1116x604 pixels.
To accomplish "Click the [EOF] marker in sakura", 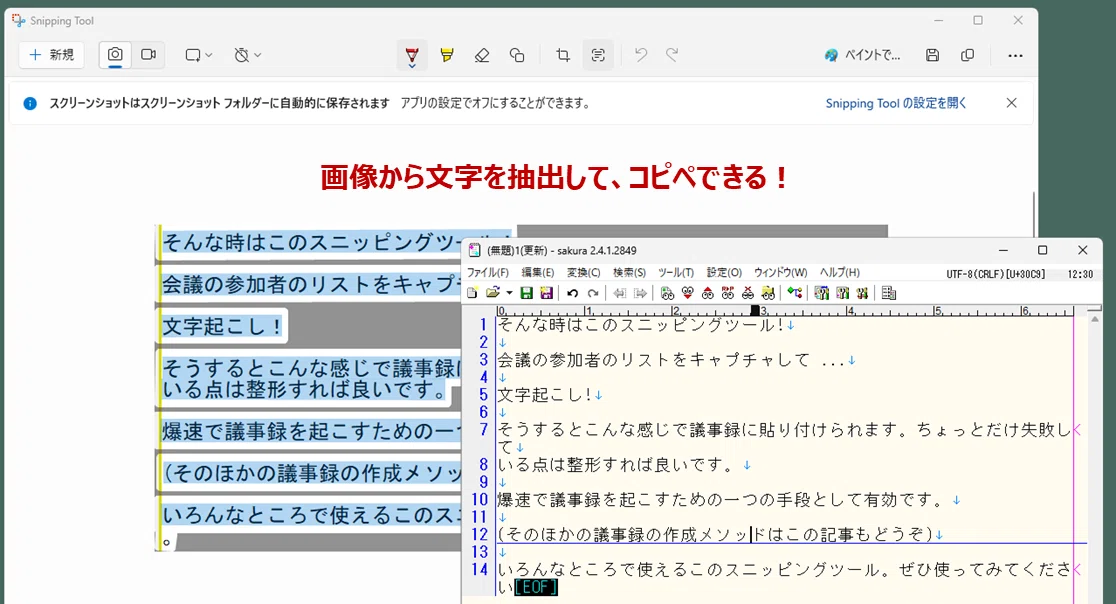I will (x=536, y=587).
